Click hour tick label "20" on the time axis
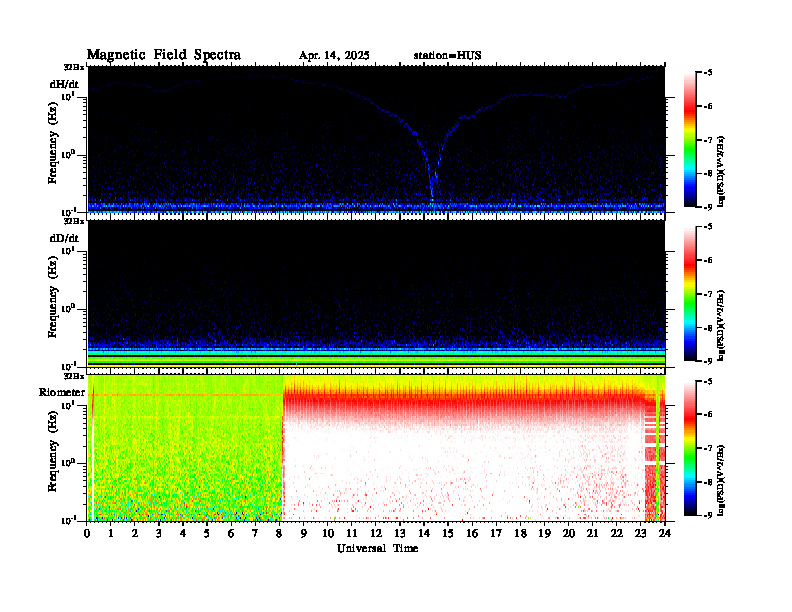Viewport: 792px width, 612px height. pos(569,534)
